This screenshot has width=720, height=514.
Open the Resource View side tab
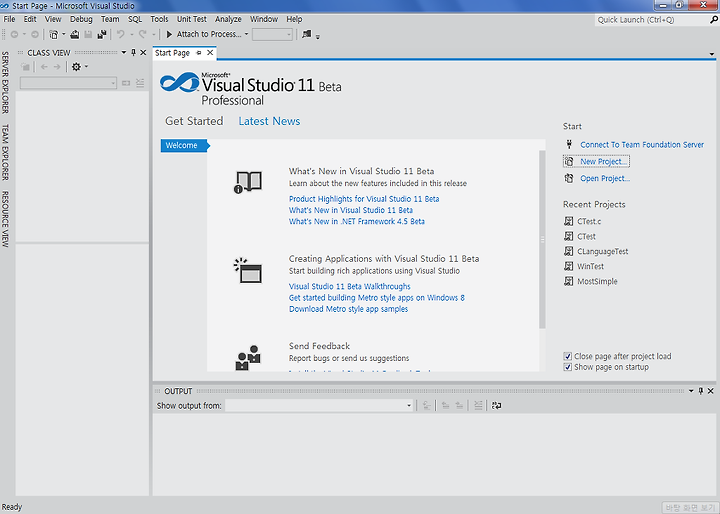point(5,219)
